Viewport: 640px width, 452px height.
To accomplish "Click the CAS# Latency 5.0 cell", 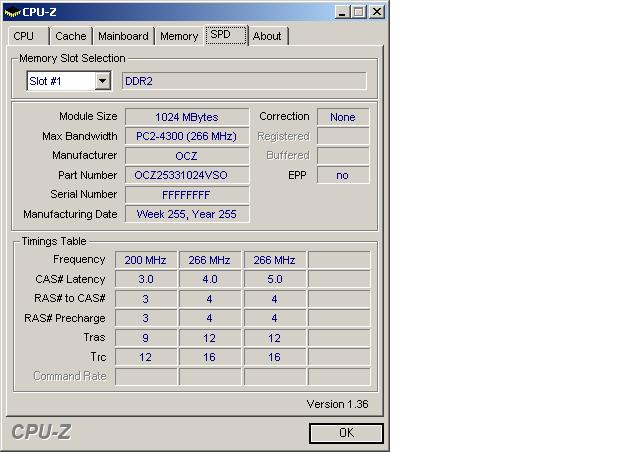I will click(275, 279).
